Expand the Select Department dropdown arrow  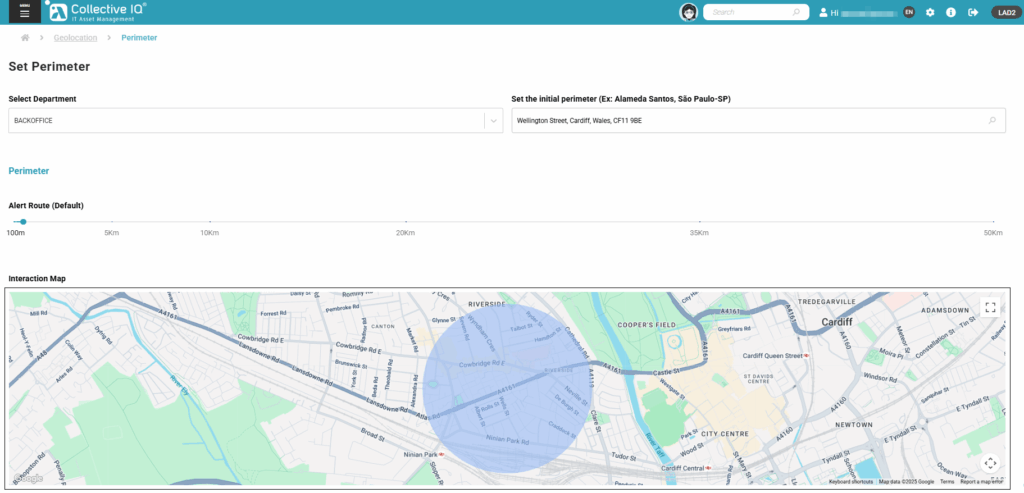[492, 120]
